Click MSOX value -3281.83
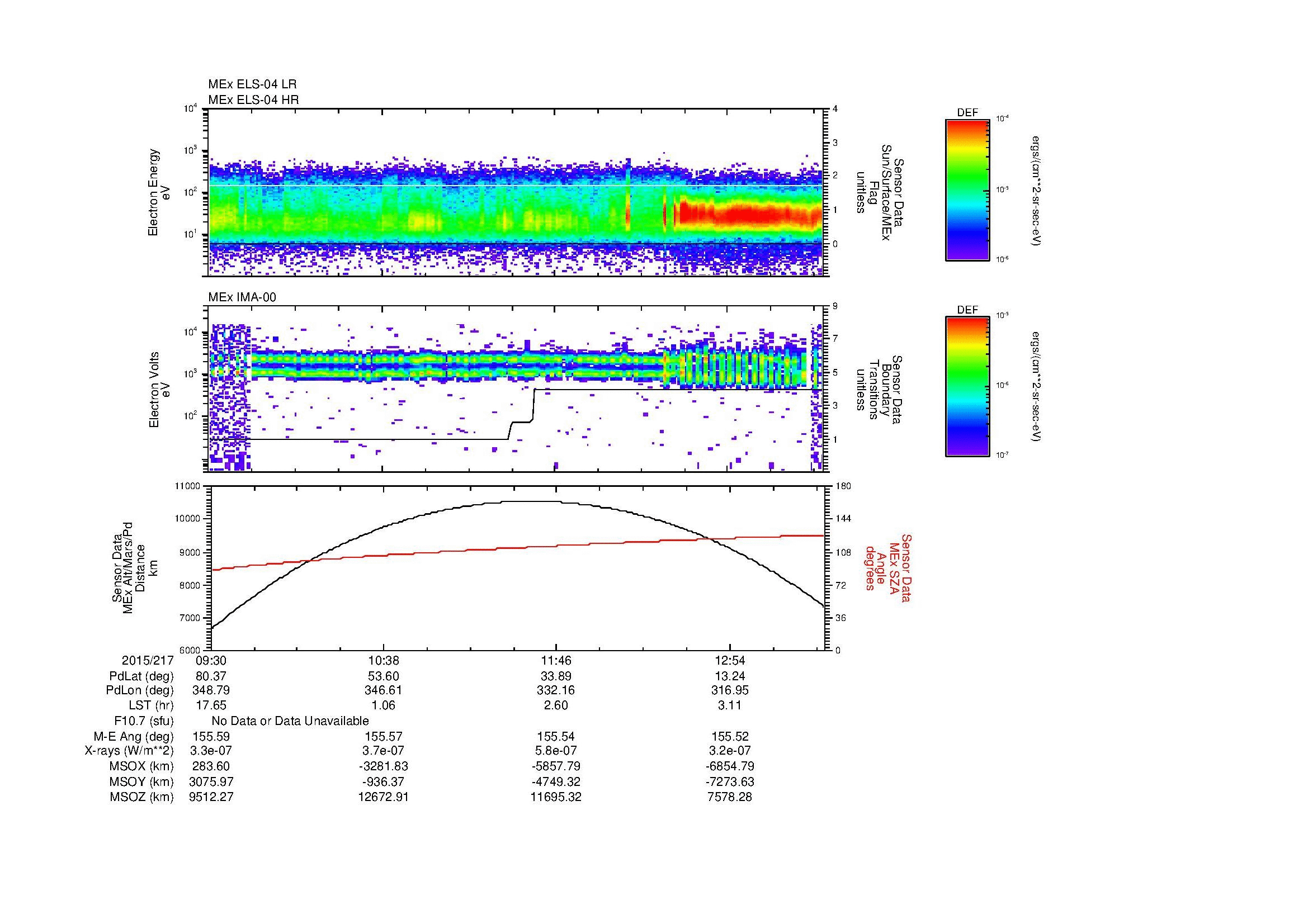 click(384, 766)
